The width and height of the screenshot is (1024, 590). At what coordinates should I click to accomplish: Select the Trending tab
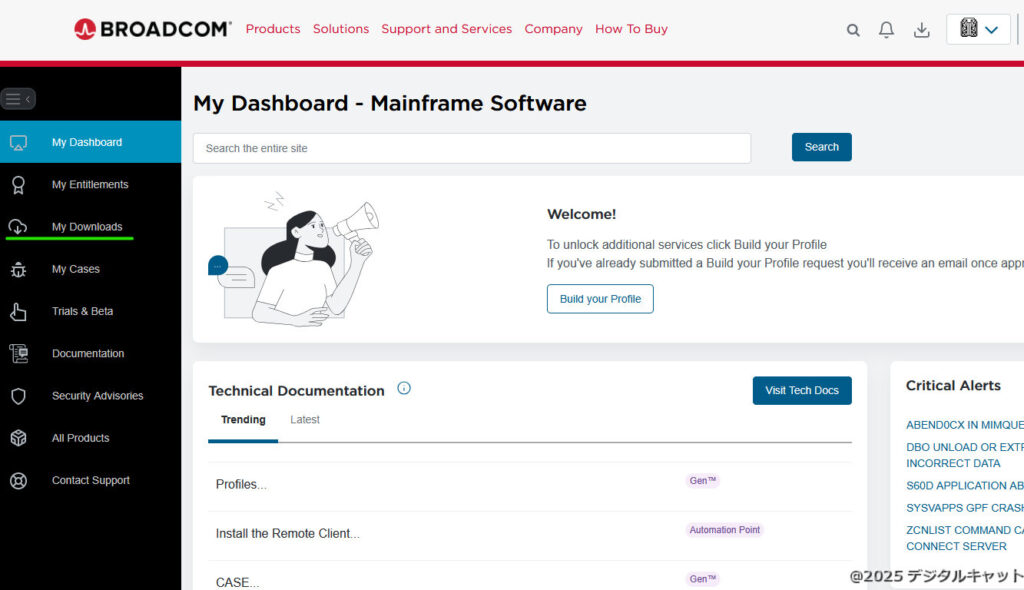pyautogui.click(x=243, y=420)
